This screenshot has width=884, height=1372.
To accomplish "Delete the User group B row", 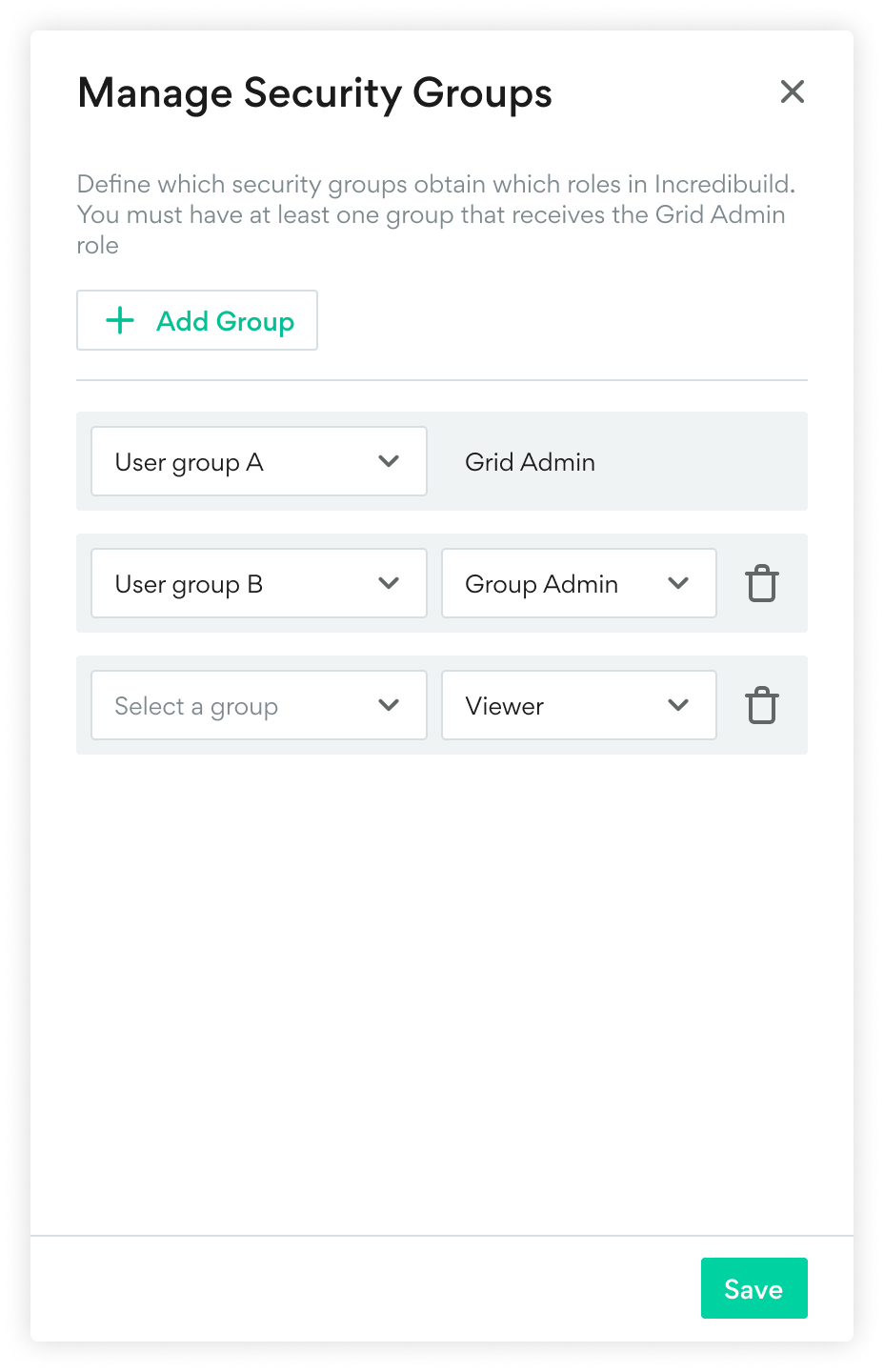I will click(762, 583).
